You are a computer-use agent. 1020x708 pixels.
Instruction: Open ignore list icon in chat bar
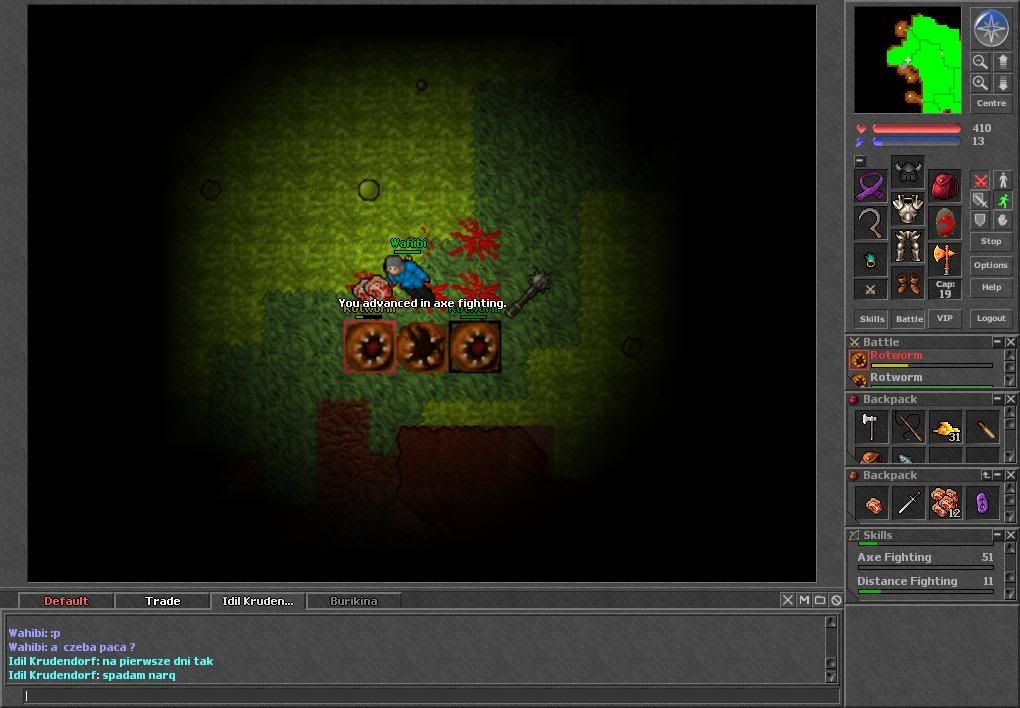(837, 600)
